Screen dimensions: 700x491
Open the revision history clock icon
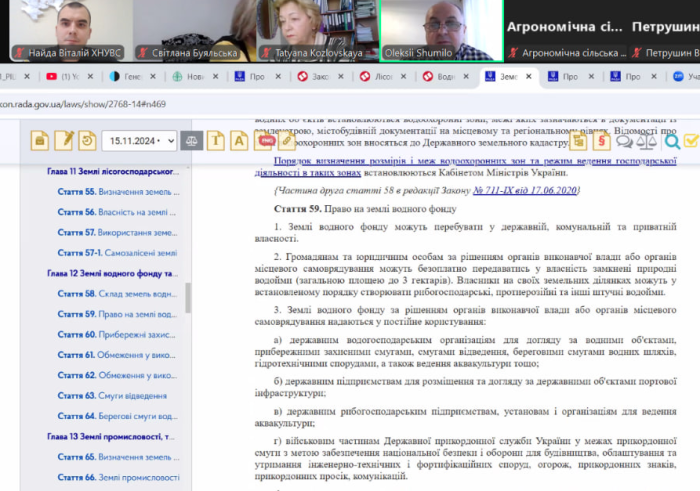point(88,141)
